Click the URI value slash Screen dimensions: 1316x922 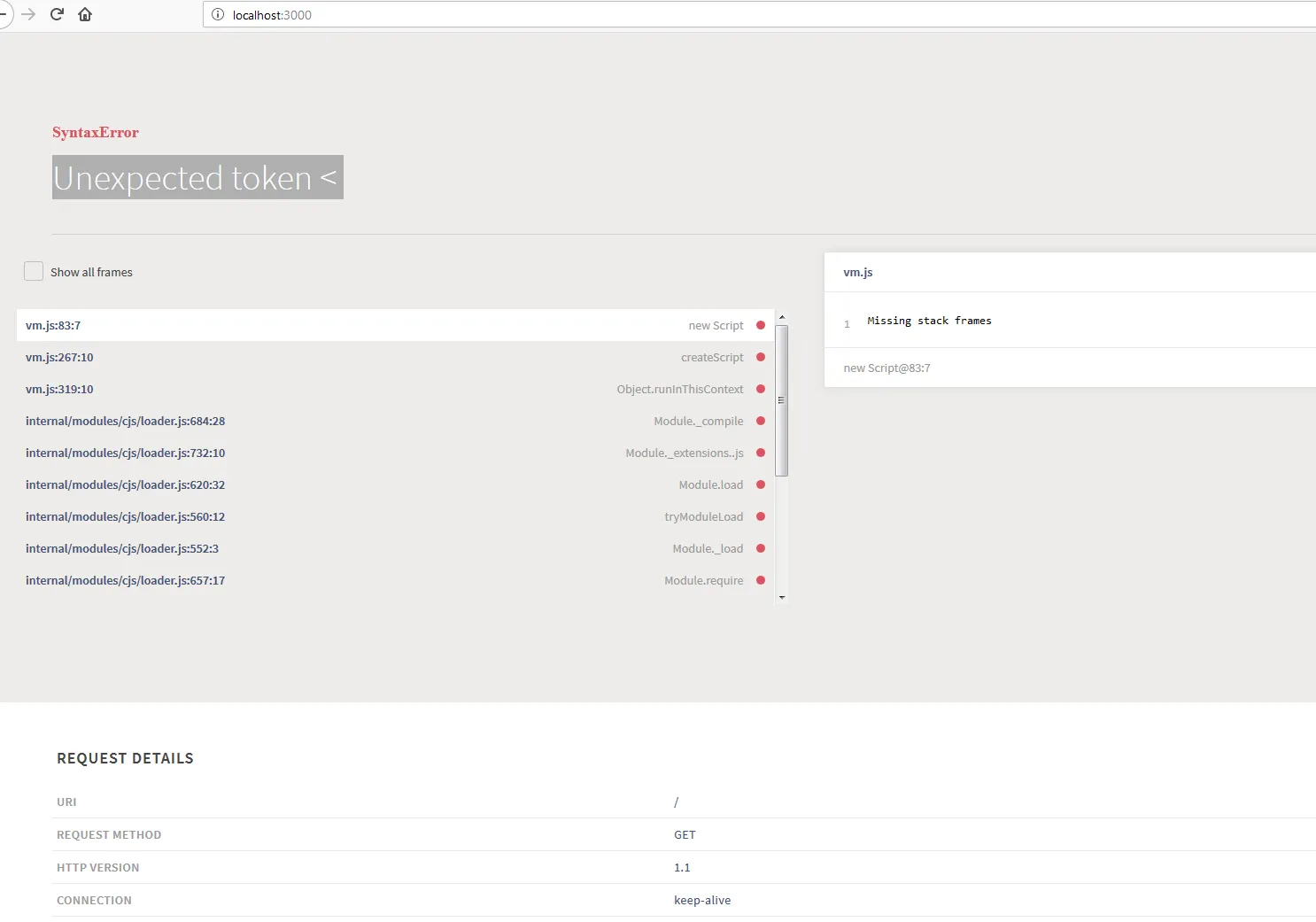(x=677, y=802)
